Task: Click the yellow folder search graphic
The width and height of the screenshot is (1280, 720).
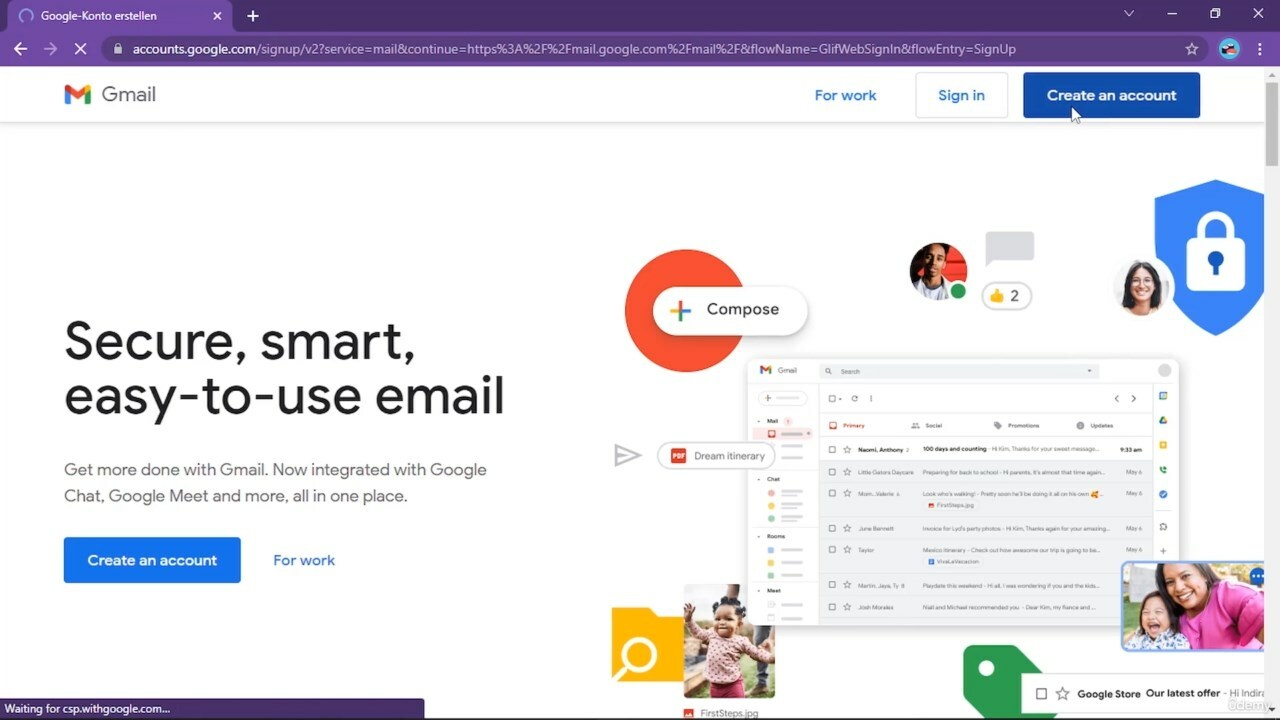Action: click(x=647, y=645)
